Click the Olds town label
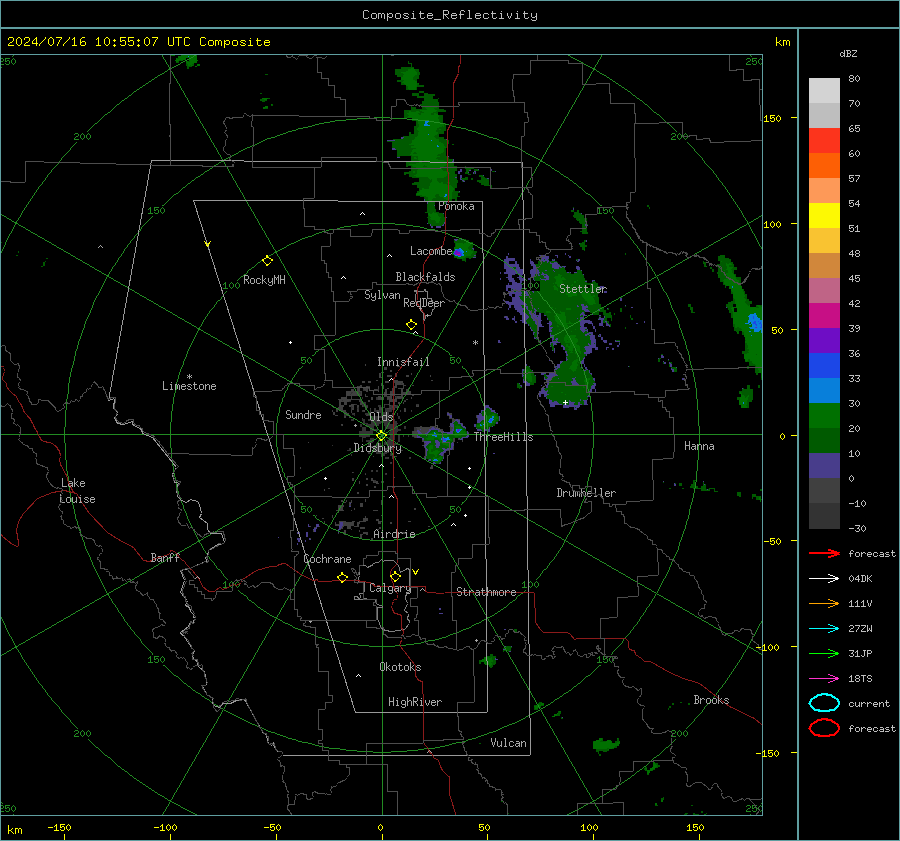900x841 pixels. coord(381,417)
